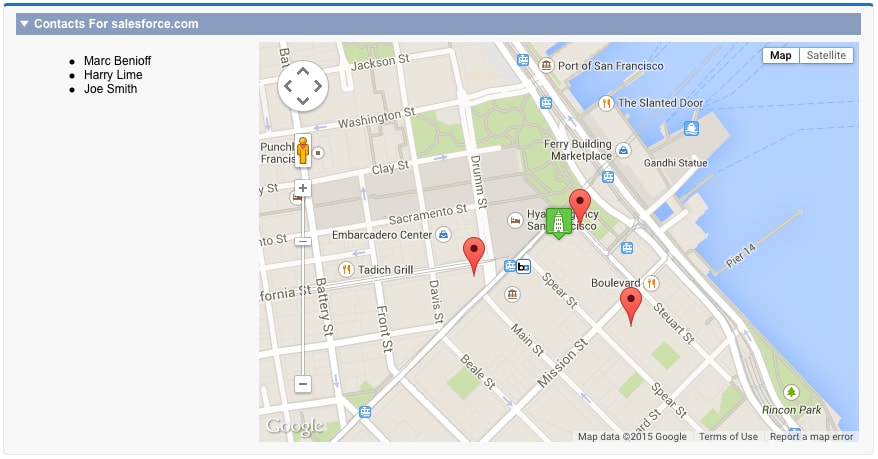878x459 pixels.
Task: Click the Gandhi Statue map label
Action: pyautogui.click(x=675, y=163)
